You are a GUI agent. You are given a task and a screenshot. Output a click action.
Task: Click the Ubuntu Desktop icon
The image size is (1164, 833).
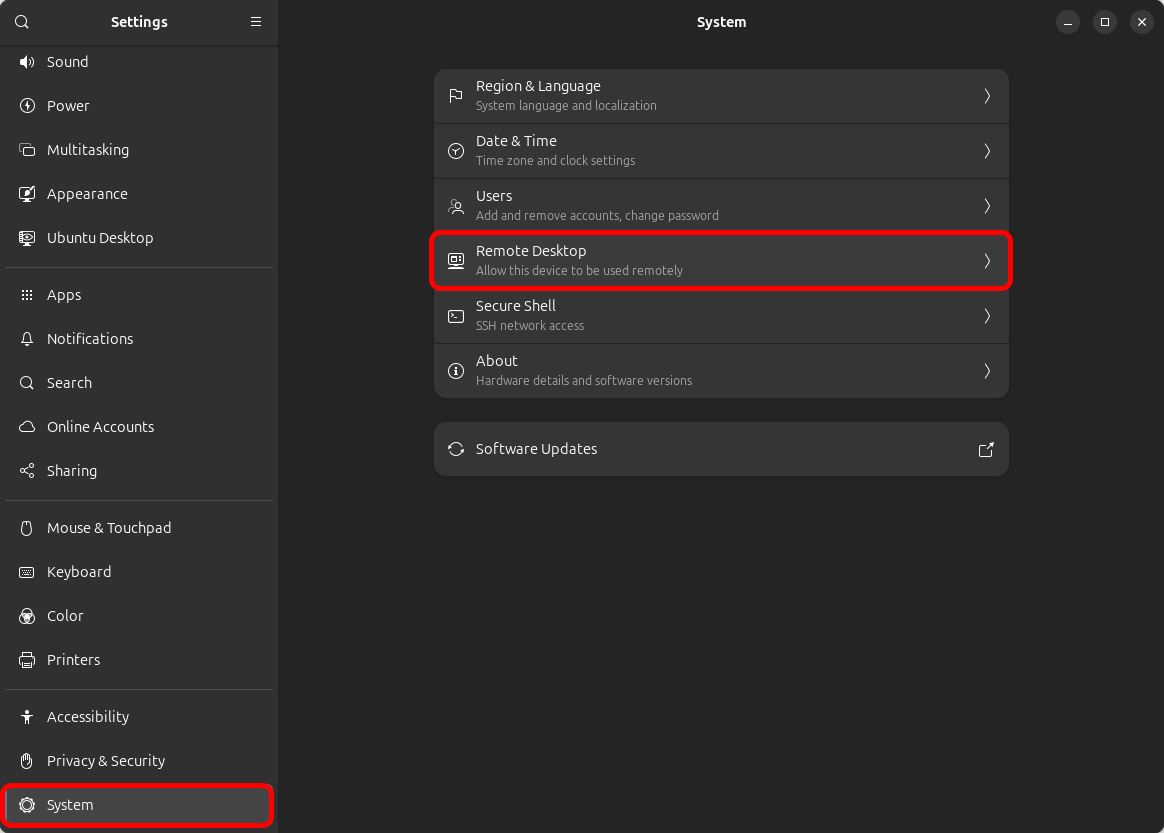(27, 238)
